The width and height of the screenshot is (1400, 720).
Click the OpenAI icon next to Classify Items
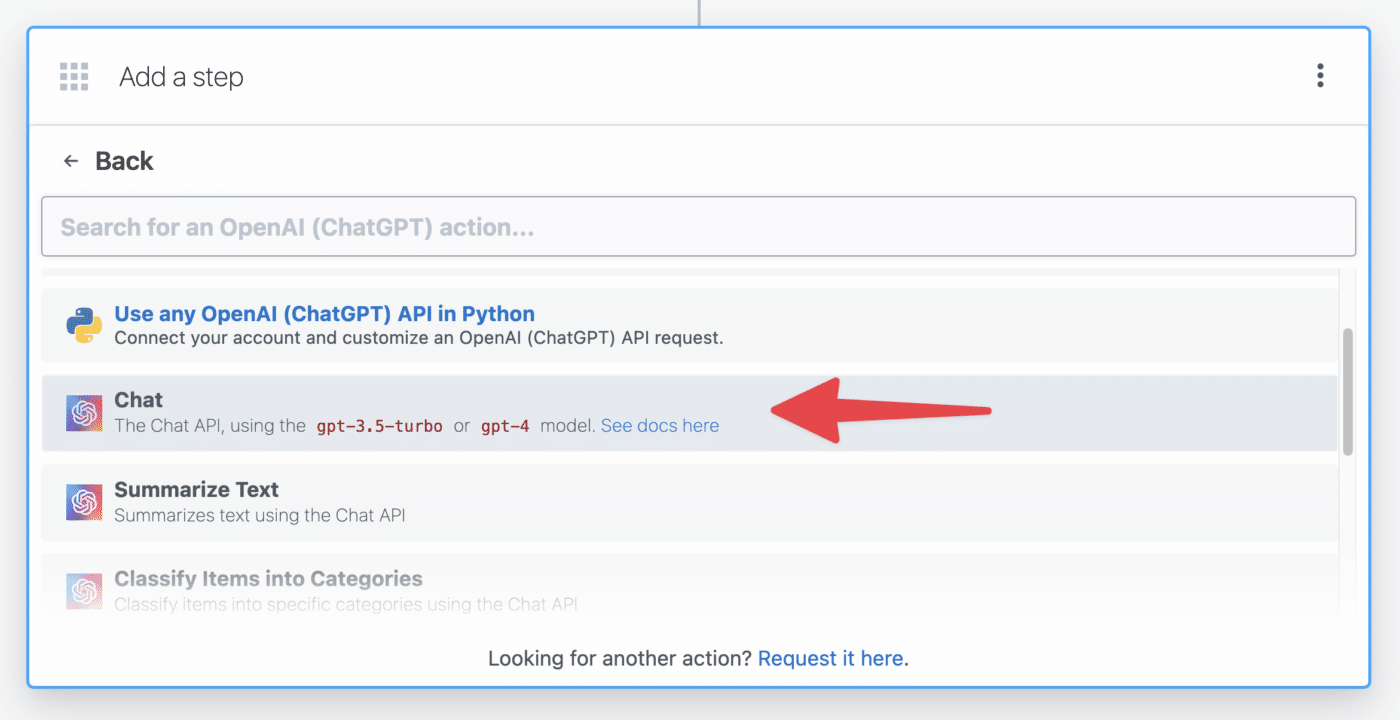[84, 591]
